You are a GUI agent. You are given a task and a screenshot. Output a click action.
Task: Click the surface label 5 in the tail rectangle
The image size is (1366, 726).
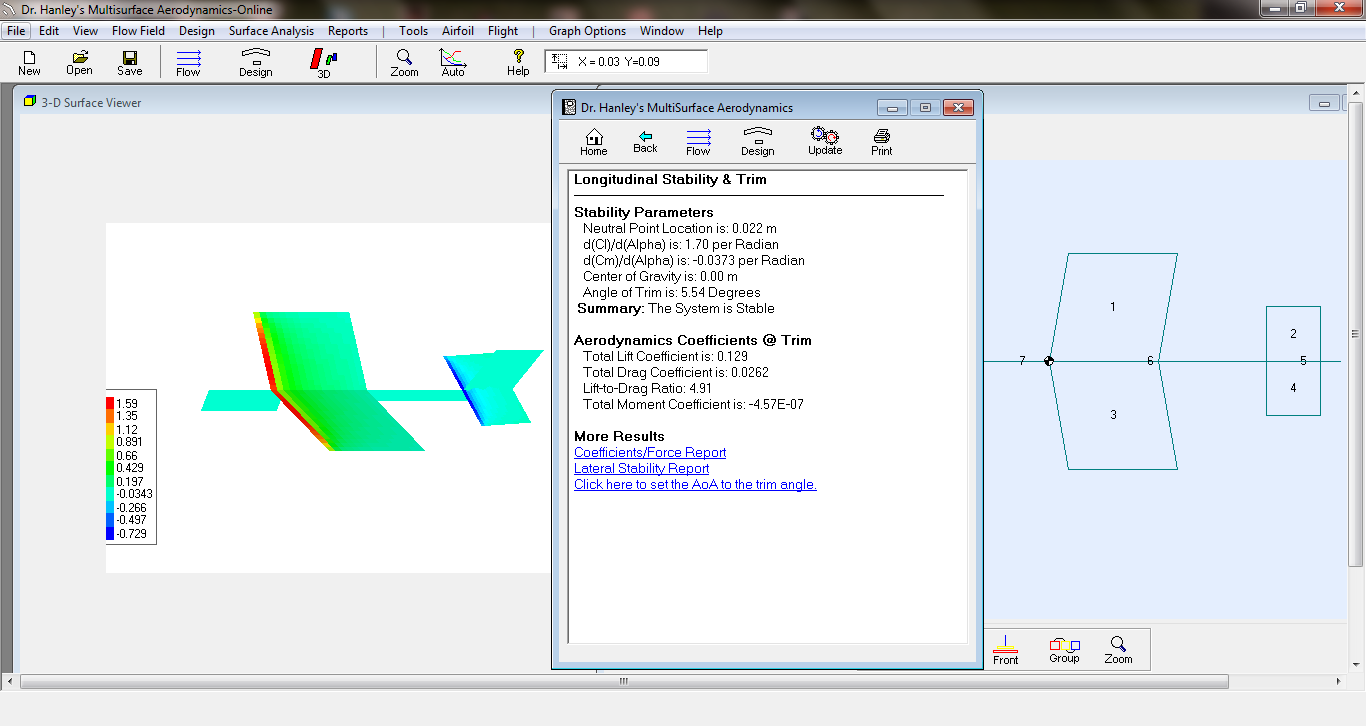click(1303, 360)
